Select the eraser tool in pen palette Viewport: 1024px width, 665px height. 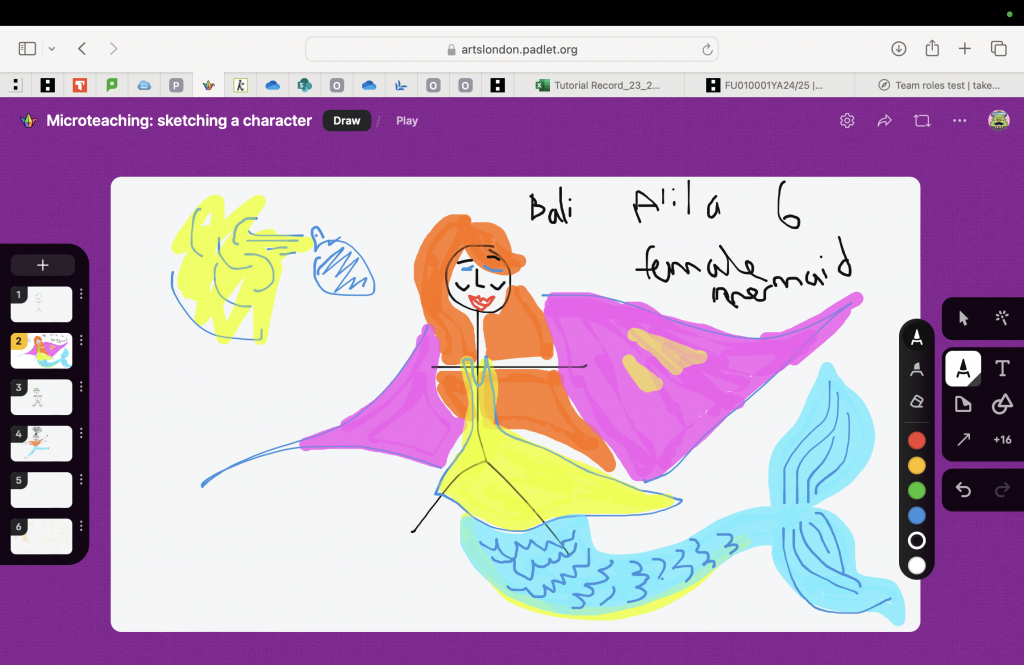[x=916, y=402]
